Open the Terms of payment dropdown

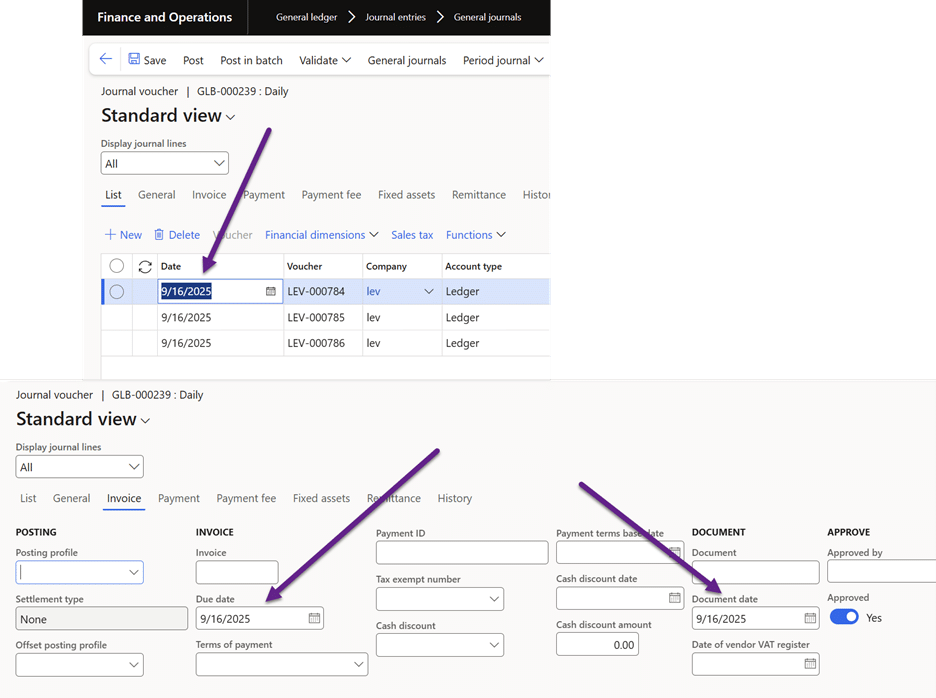coord(359,664)
